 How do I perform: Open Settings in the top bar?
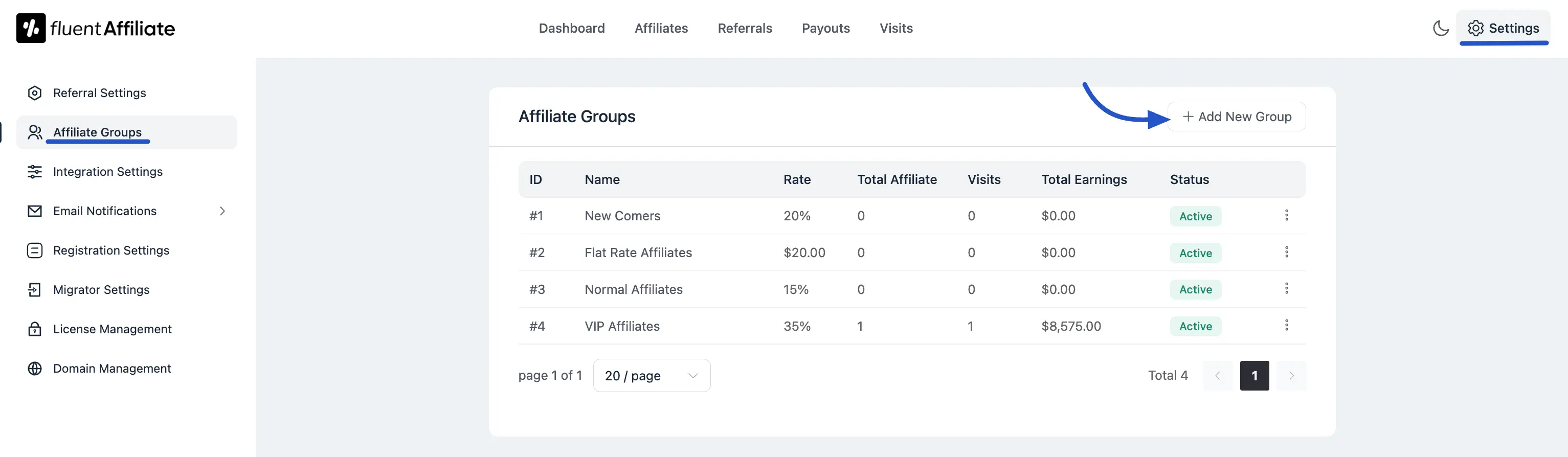1503,28
